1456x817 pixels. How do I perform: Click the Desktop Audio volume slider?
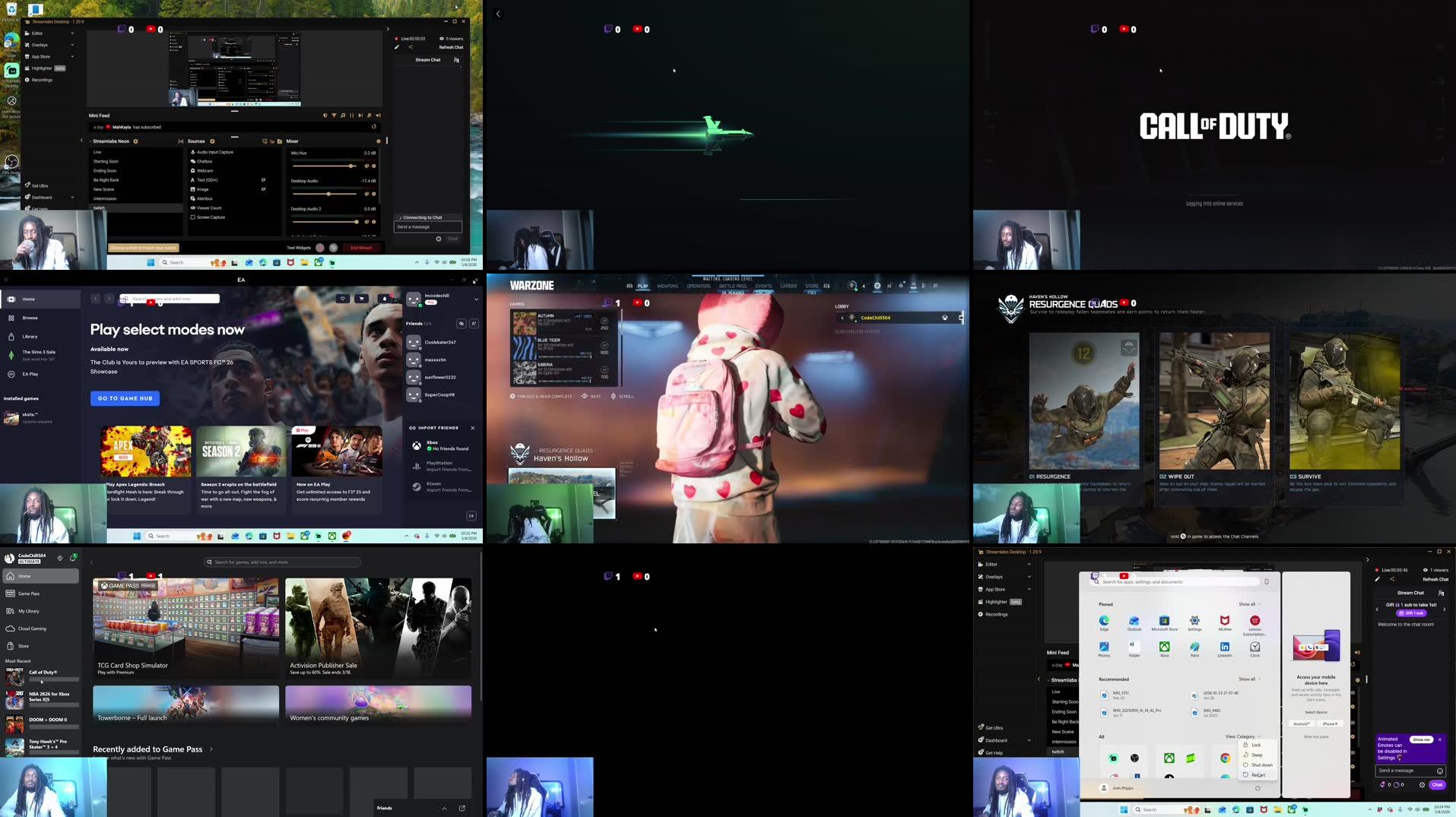328,194
